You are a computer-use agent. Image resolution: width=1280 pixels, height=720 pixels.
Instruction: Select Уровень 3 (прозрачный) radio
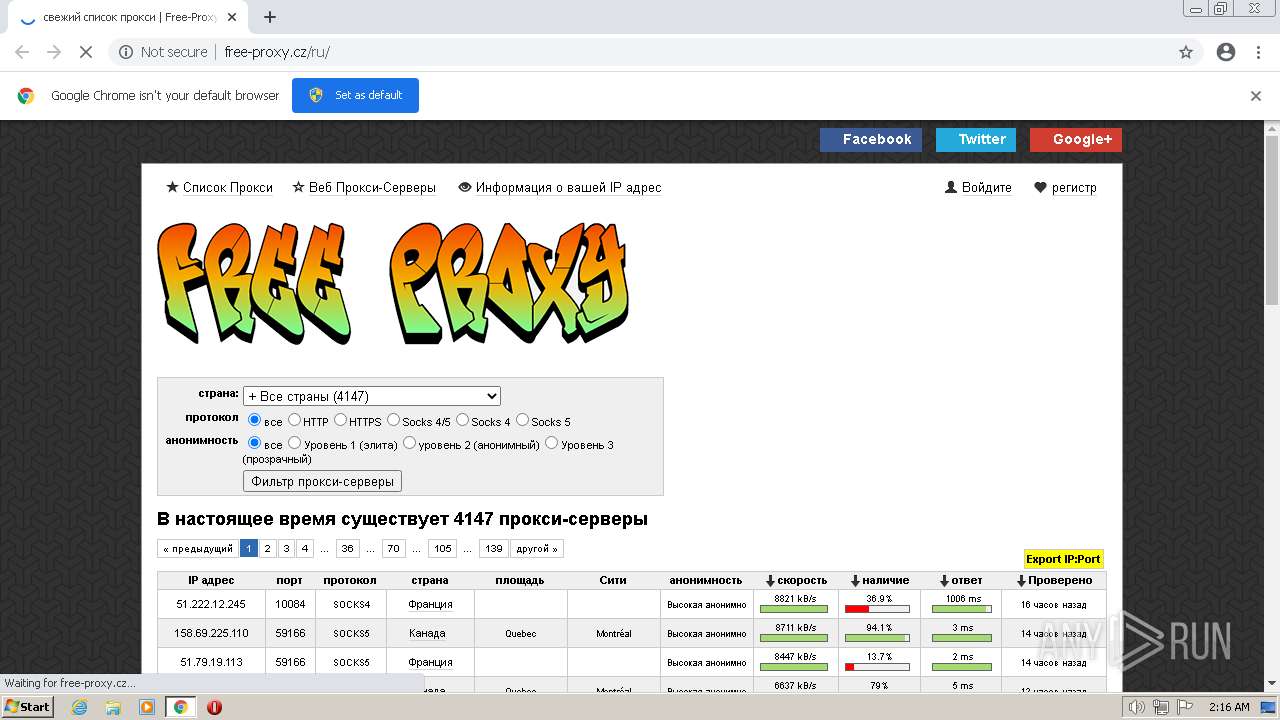point(552,443)
